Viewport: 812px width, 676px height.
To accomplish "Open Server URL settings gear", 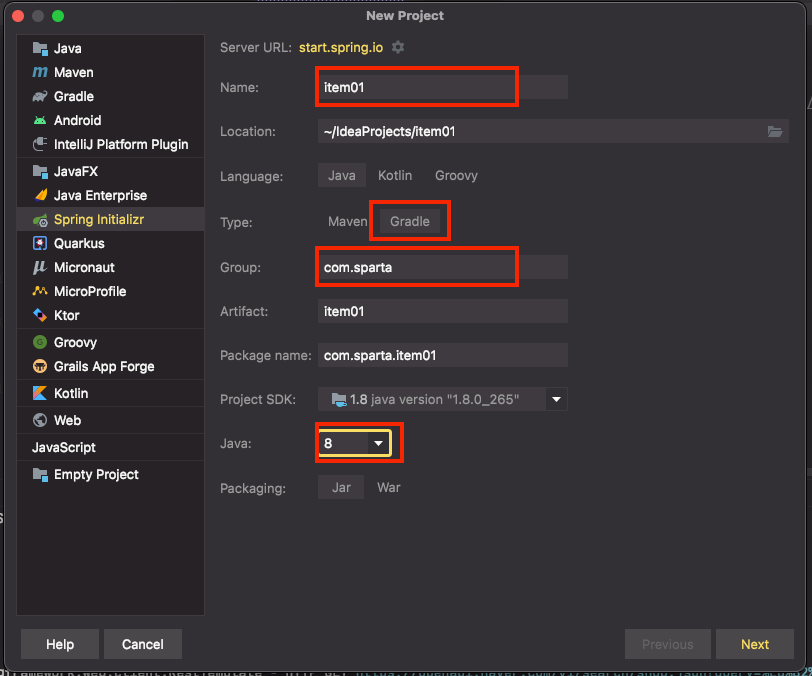I will click(x=398, y=47).
